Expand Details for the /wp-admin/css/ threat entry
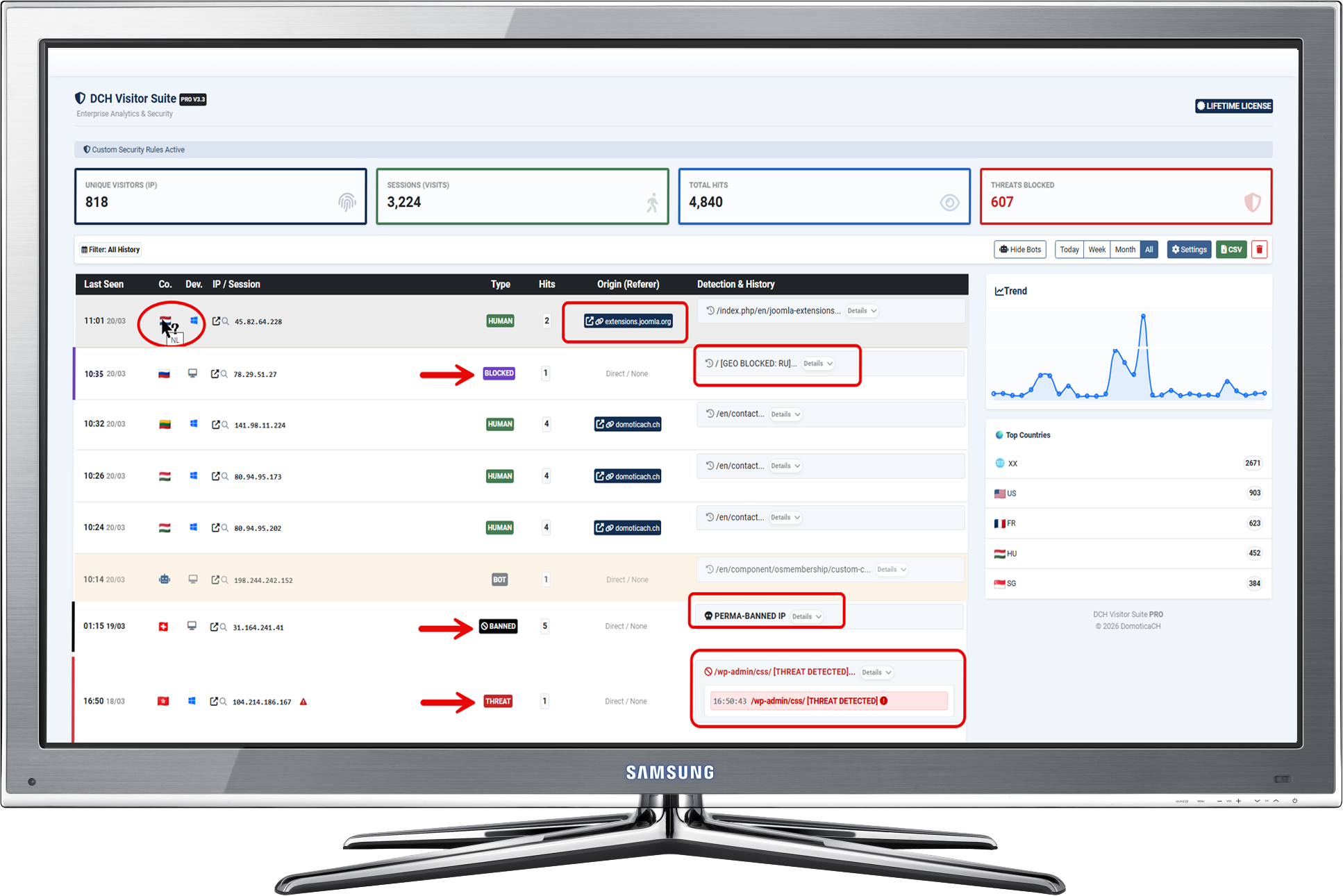 pyautogui.click(x=876, y=672)
